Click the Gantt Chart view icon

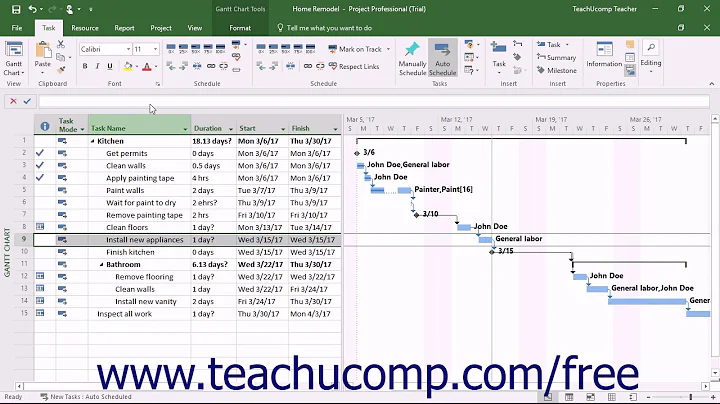[x=14, y=49]
